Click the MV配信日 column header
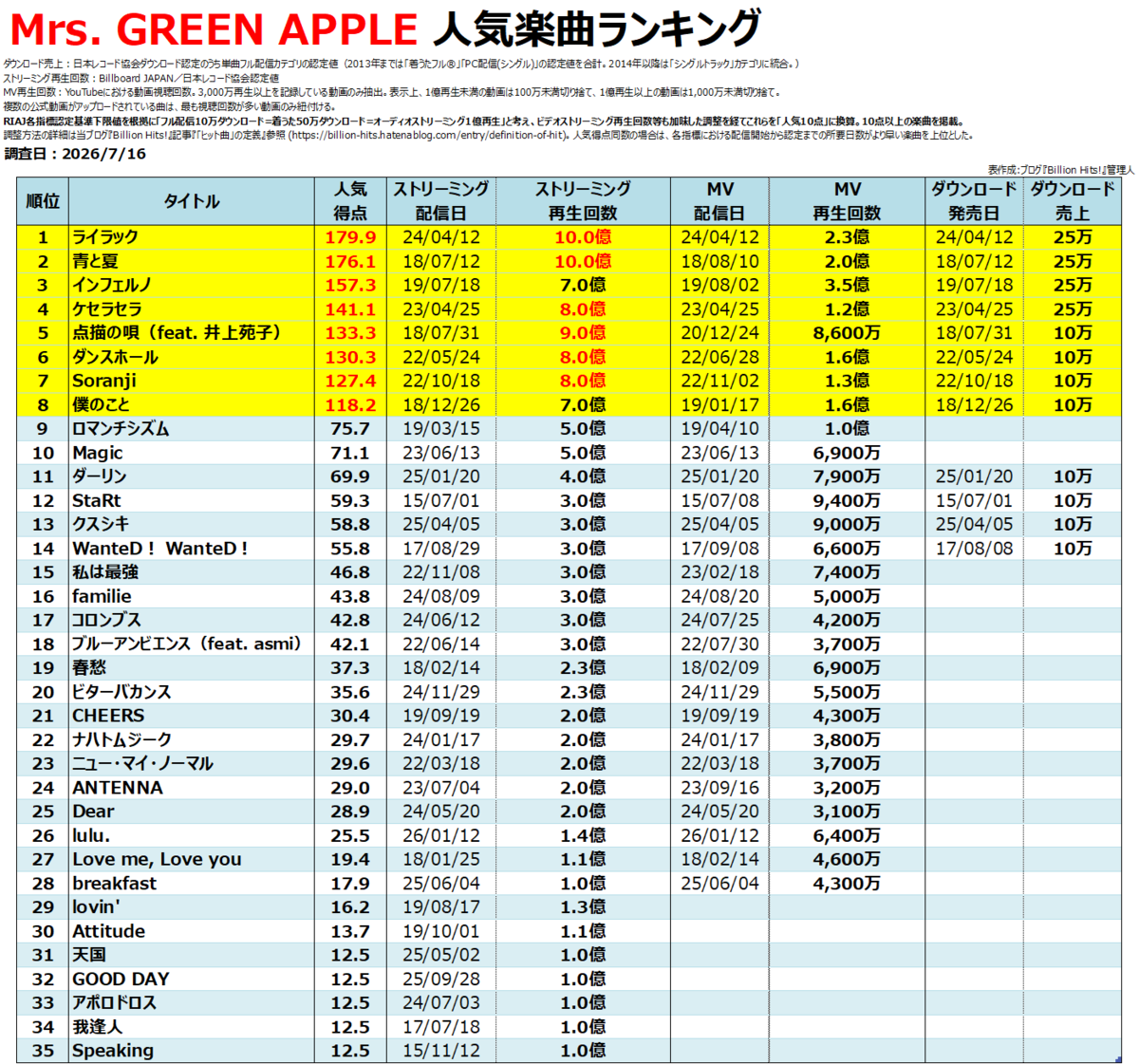The image size is (1139, 1064). (x=719, y=201)
